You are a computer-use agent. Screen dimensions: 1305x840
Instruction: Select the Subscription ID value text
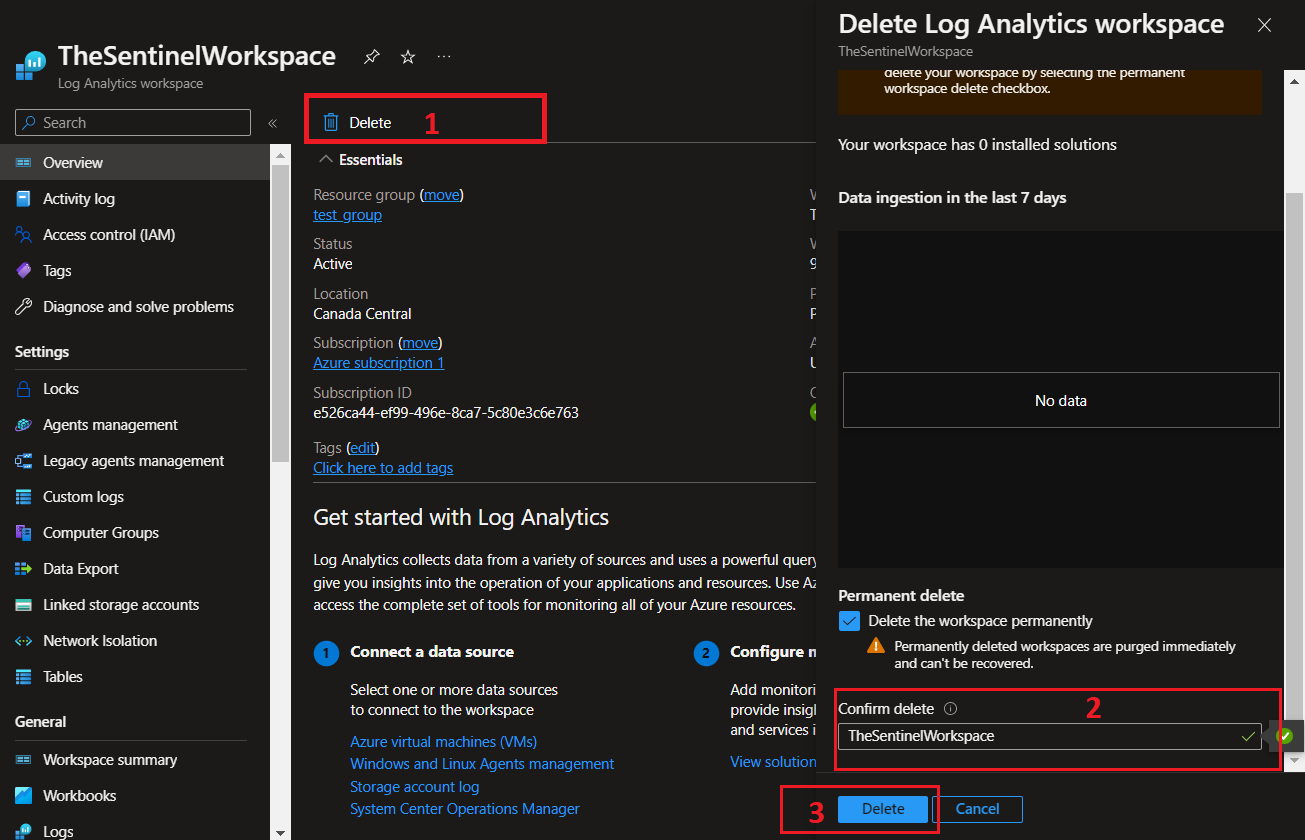[446, 413]
